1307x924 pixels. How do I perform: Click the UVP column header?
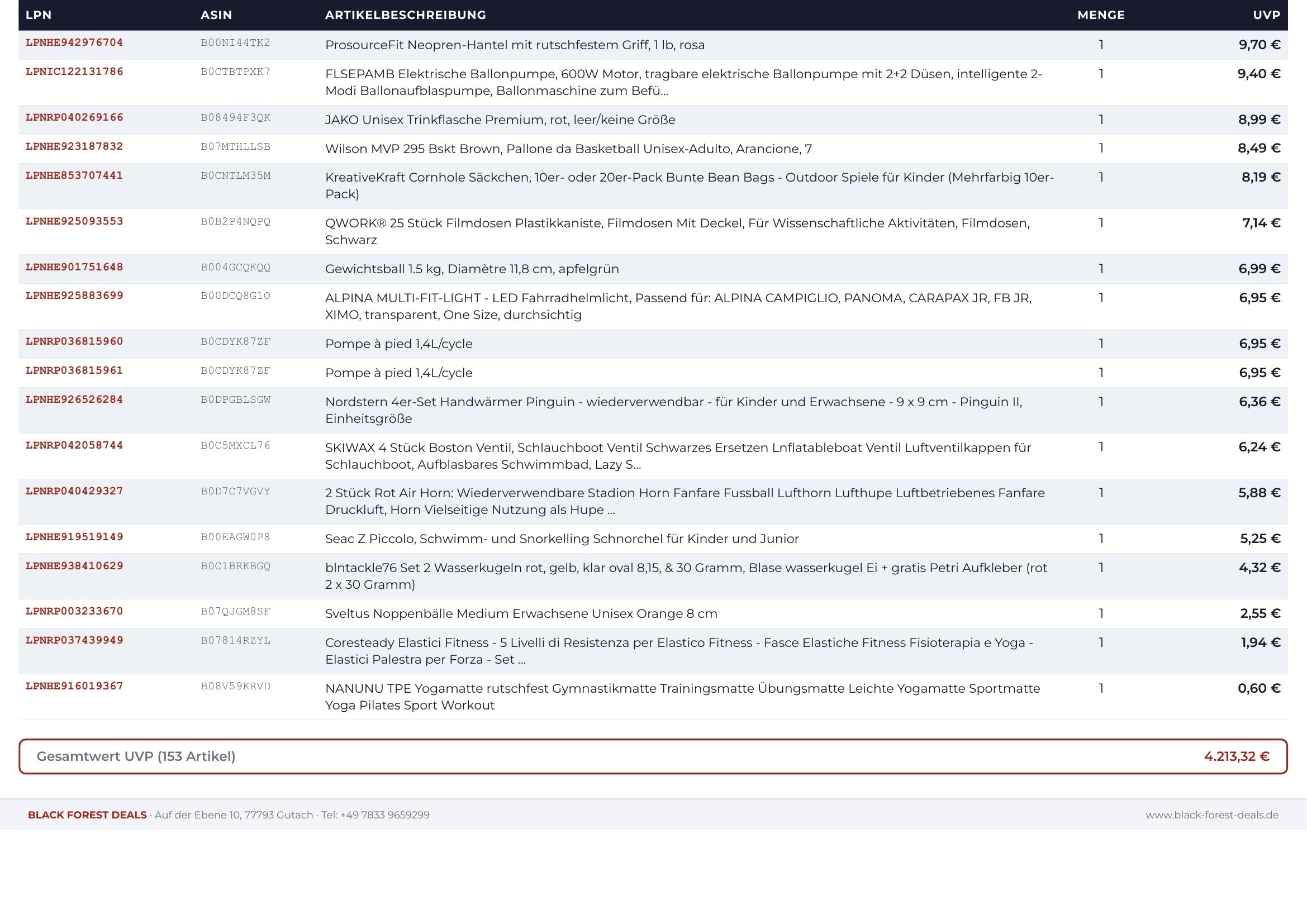pos(1267,15)
